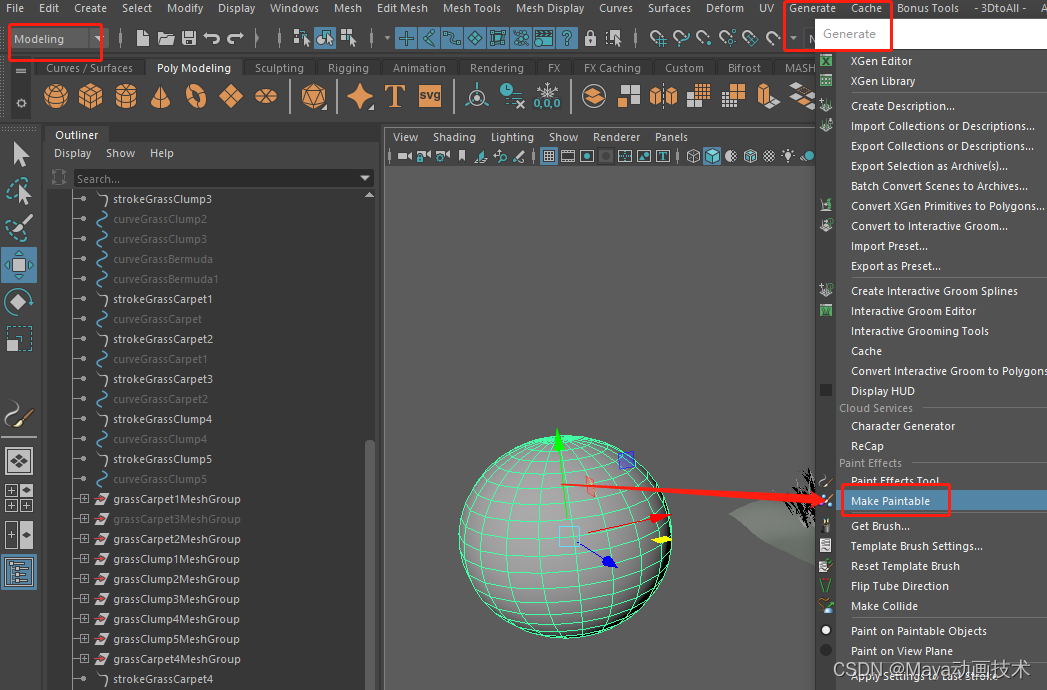Click the polygon cube shelf icon

point(91,97)
